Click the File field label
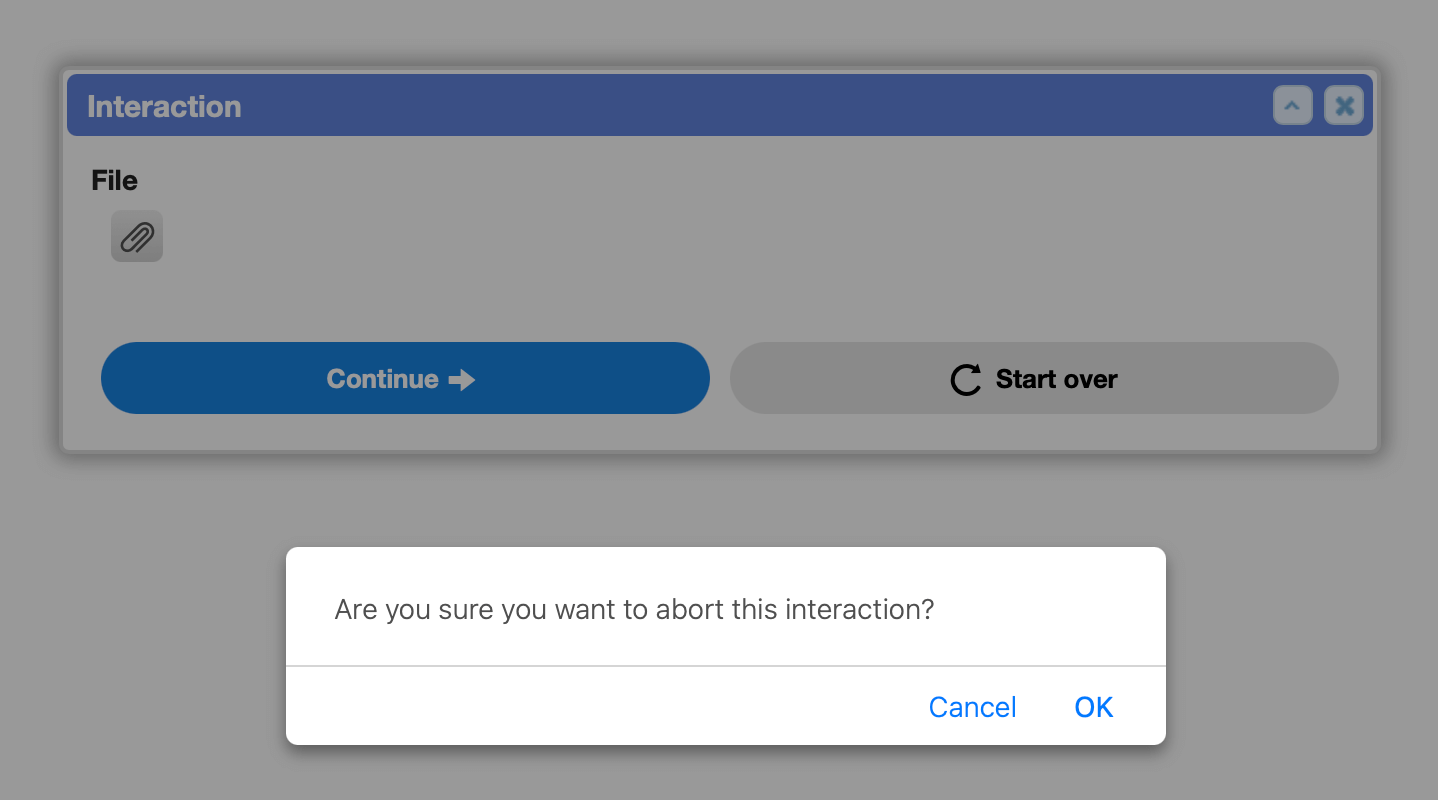Viewport: 1438px width, 800px height. [x=114, y=180]
